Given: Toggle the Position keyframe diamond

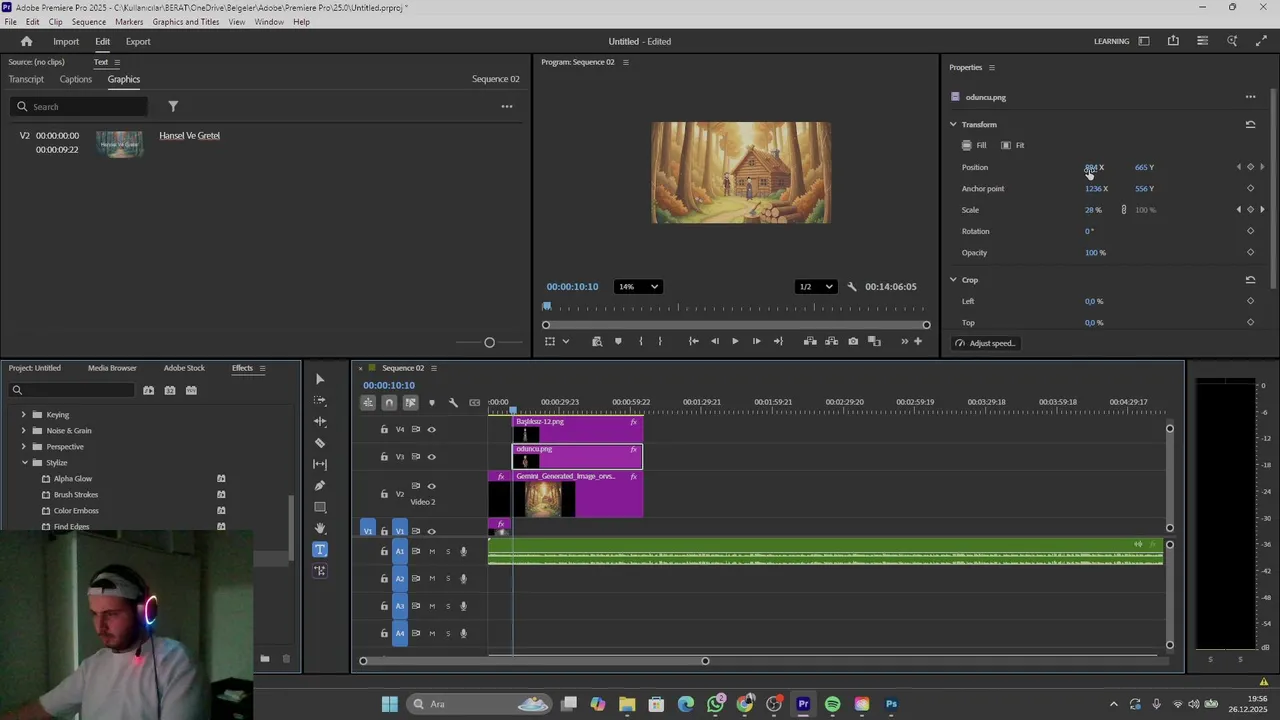Looking at the screenshot, I should click(x=1250, y=168).
